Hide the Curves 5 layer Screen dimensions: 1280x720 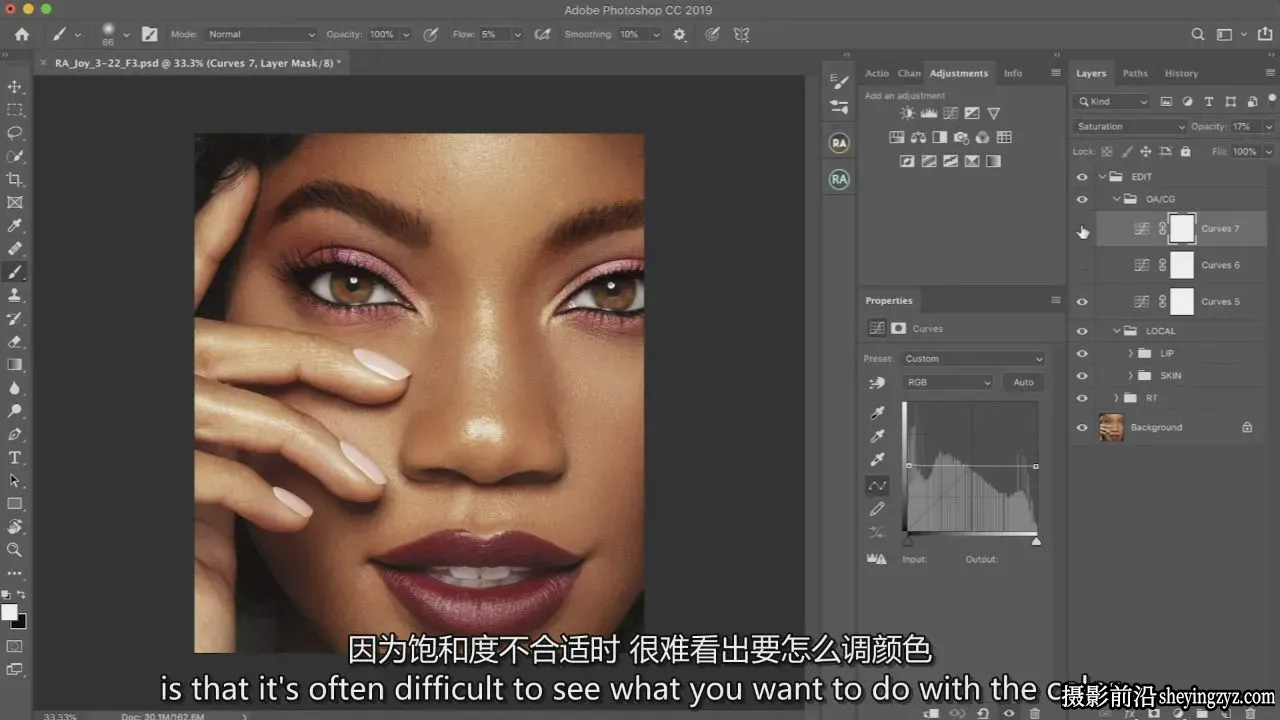pyautogui.click(x=1082, y=301)
